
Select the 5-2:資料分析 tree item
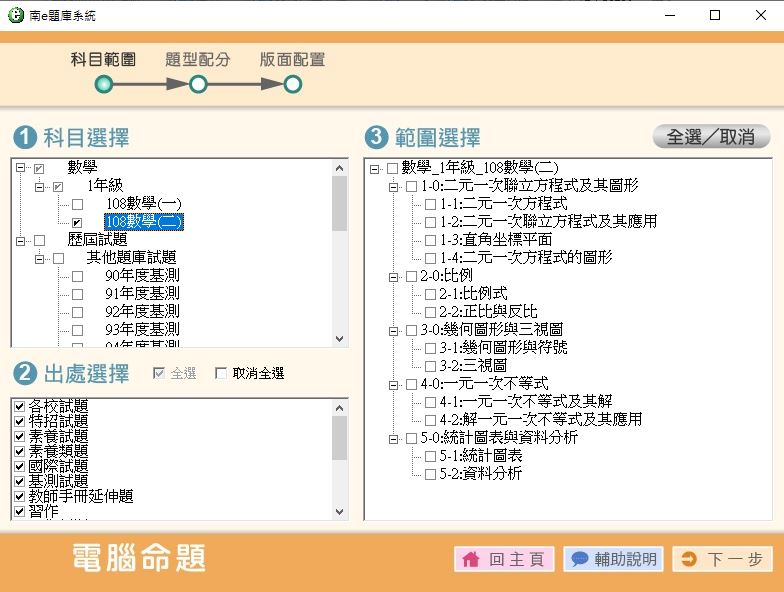[x=480, y=474]
